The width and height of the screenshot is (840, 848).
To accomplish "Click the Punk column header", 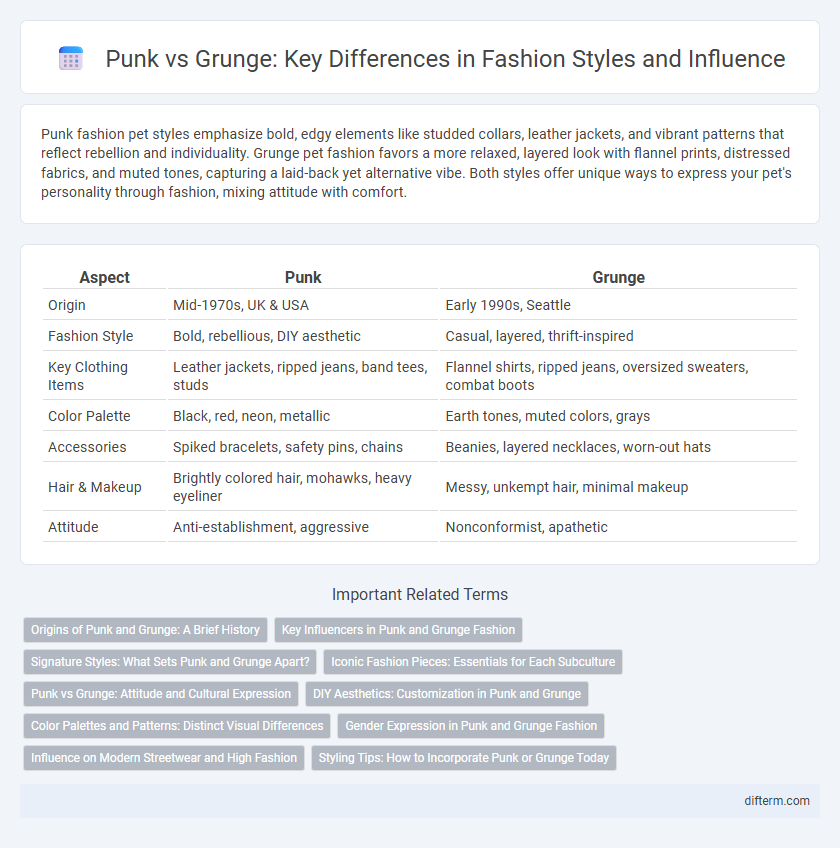I will tap(303, 277).
